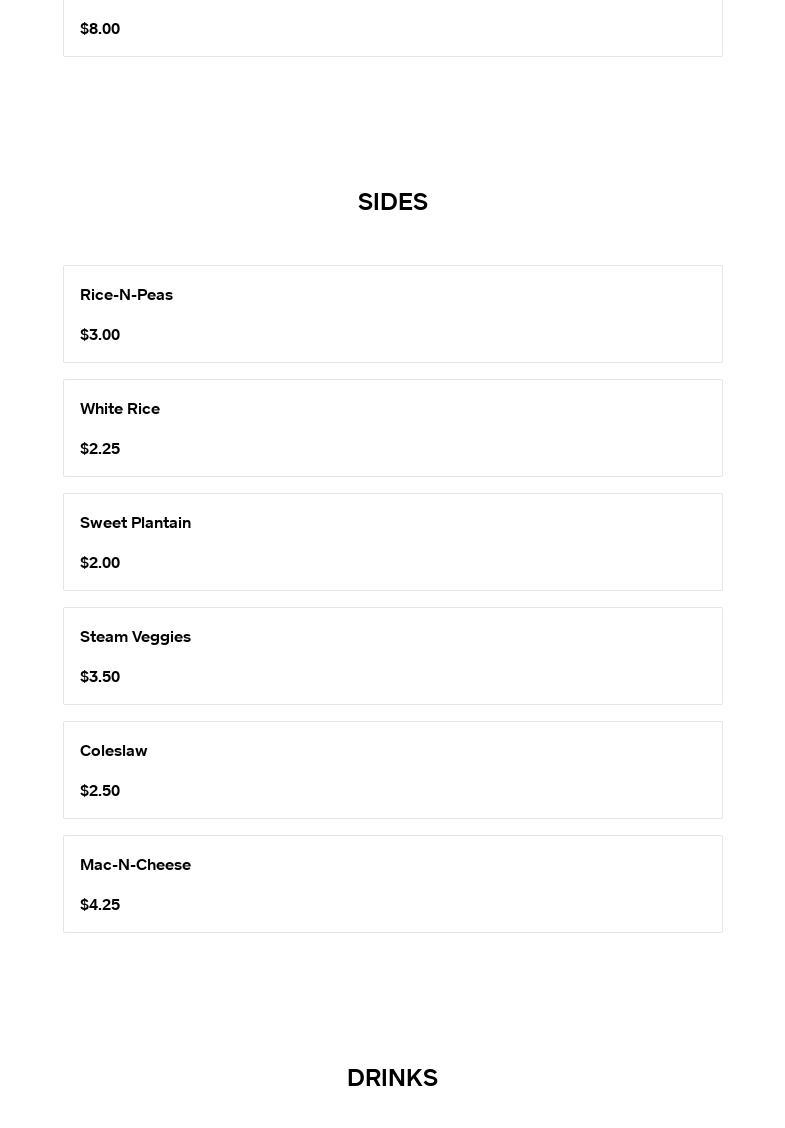
Task: Select the Rice-N-Peas item name
Action: click(x=126, y=295)
